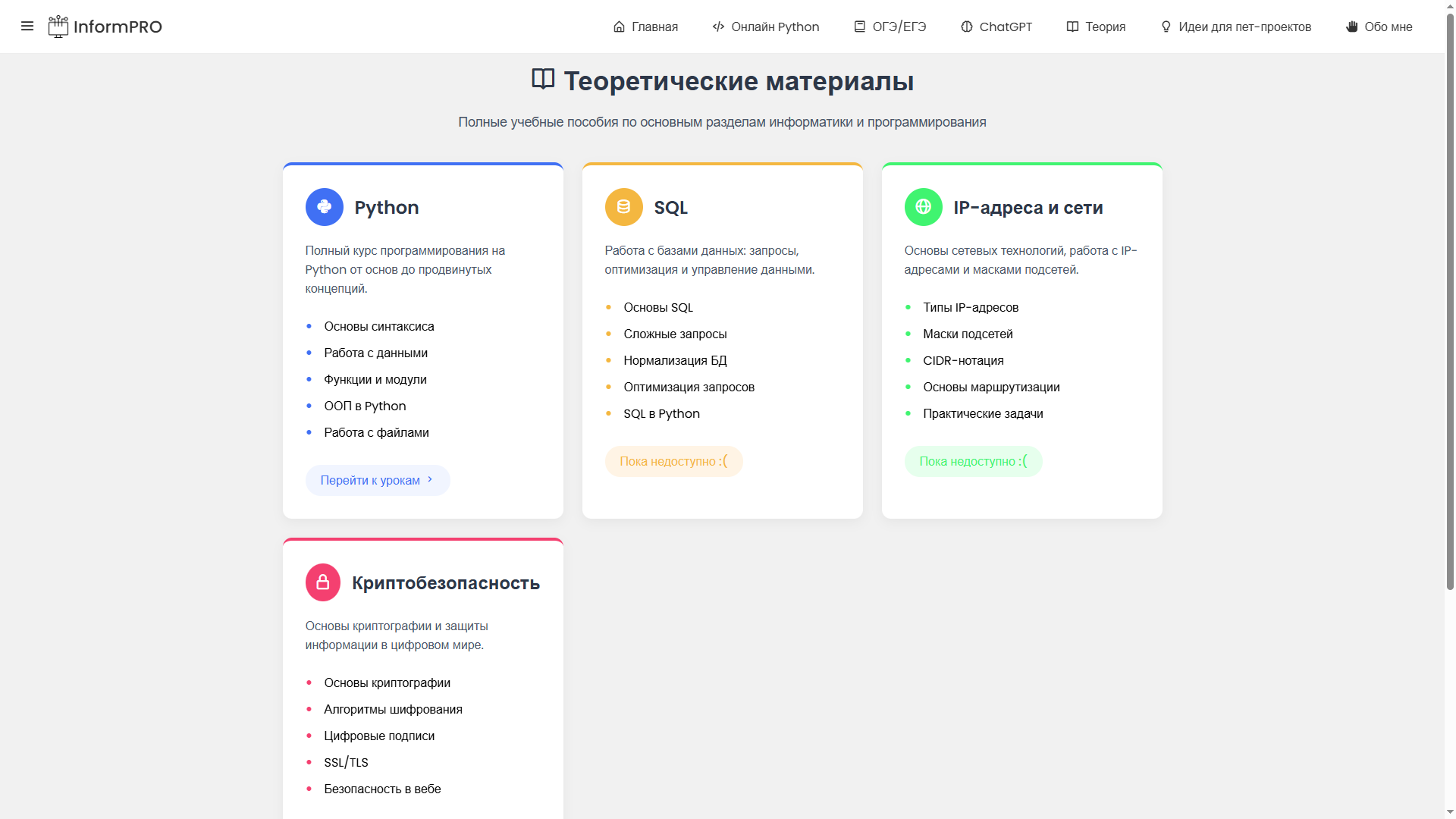Click the blue Python card icon
This screenshot has height=819, width=1456.
pos(325,207)
